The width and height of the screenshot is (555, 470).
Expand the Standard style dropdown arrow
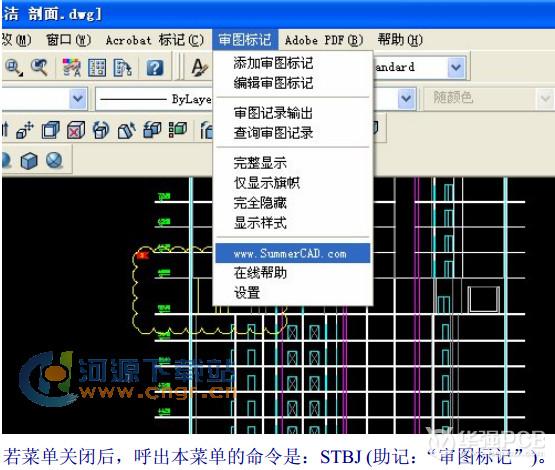tap(456, 67)
